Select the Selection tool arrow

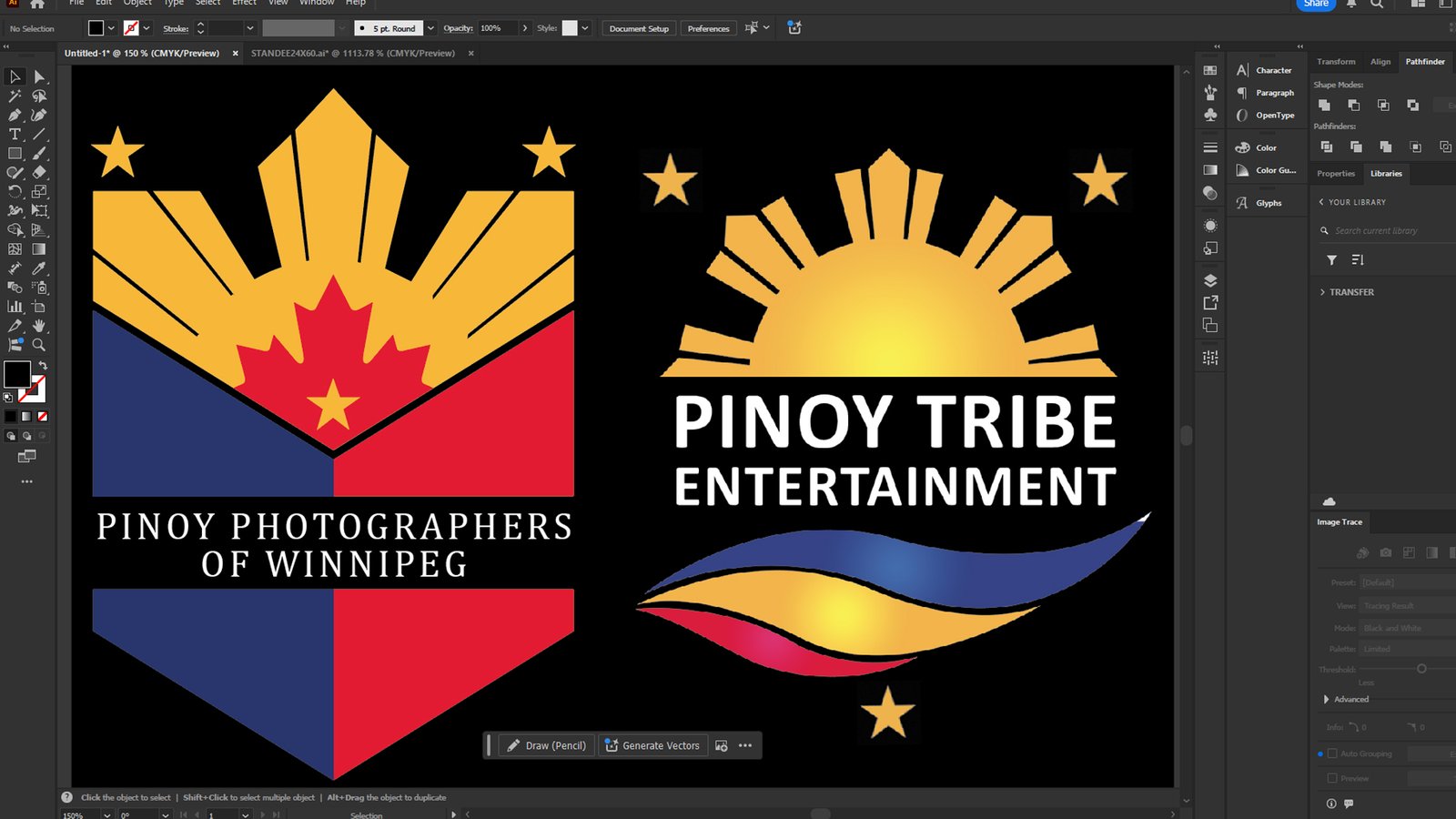pyautogui.click(x=15, y=76)
